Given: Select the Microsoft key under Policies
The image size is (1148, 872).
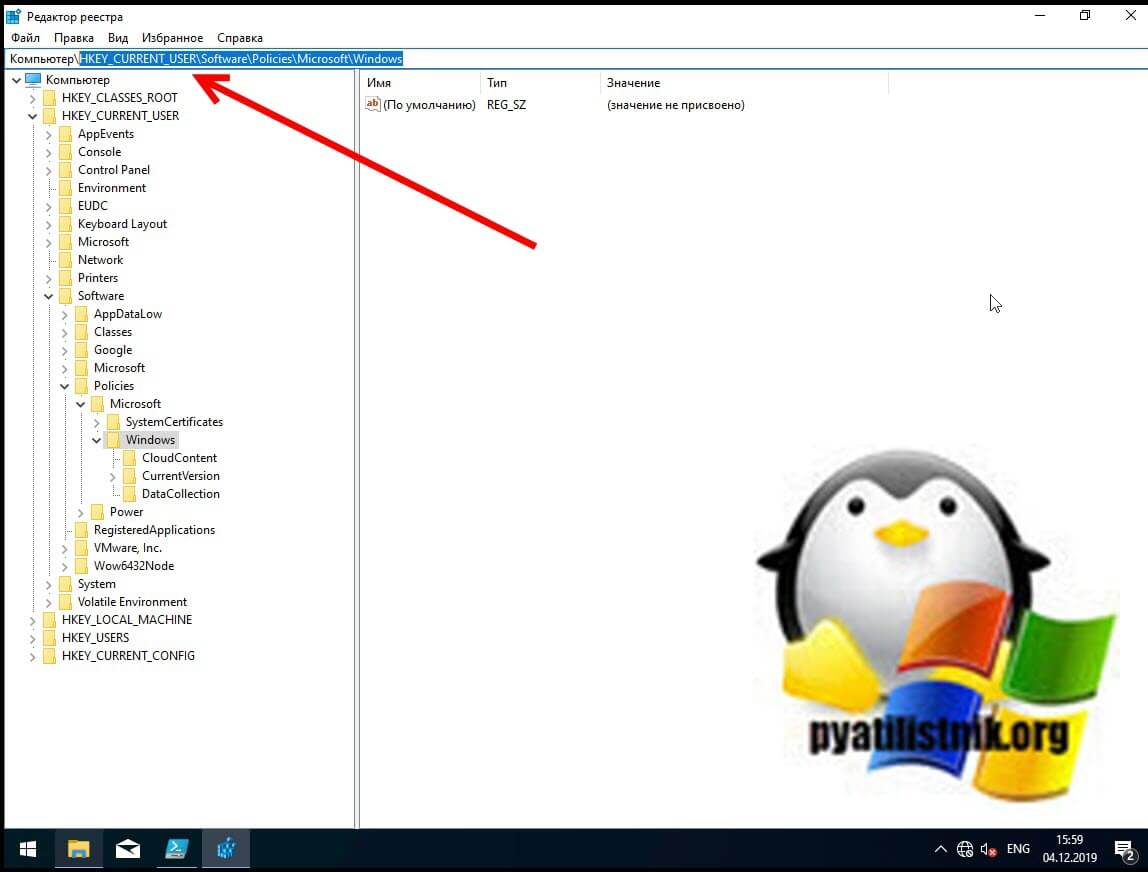Looking at the screenshot, I should [x=135, y=404].
